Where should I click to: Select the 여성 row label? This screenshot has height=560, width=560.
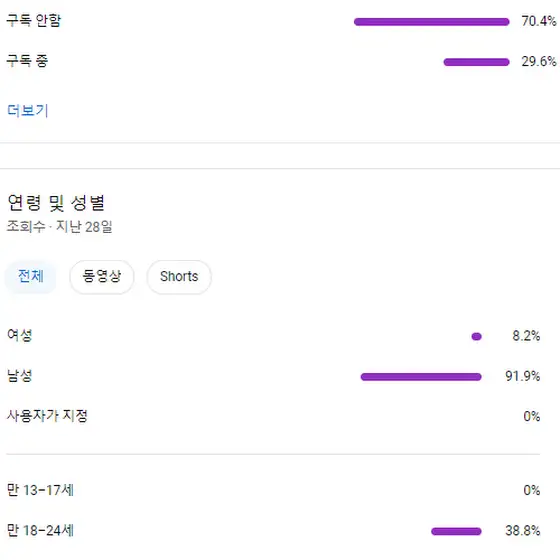tap(20, 335)
